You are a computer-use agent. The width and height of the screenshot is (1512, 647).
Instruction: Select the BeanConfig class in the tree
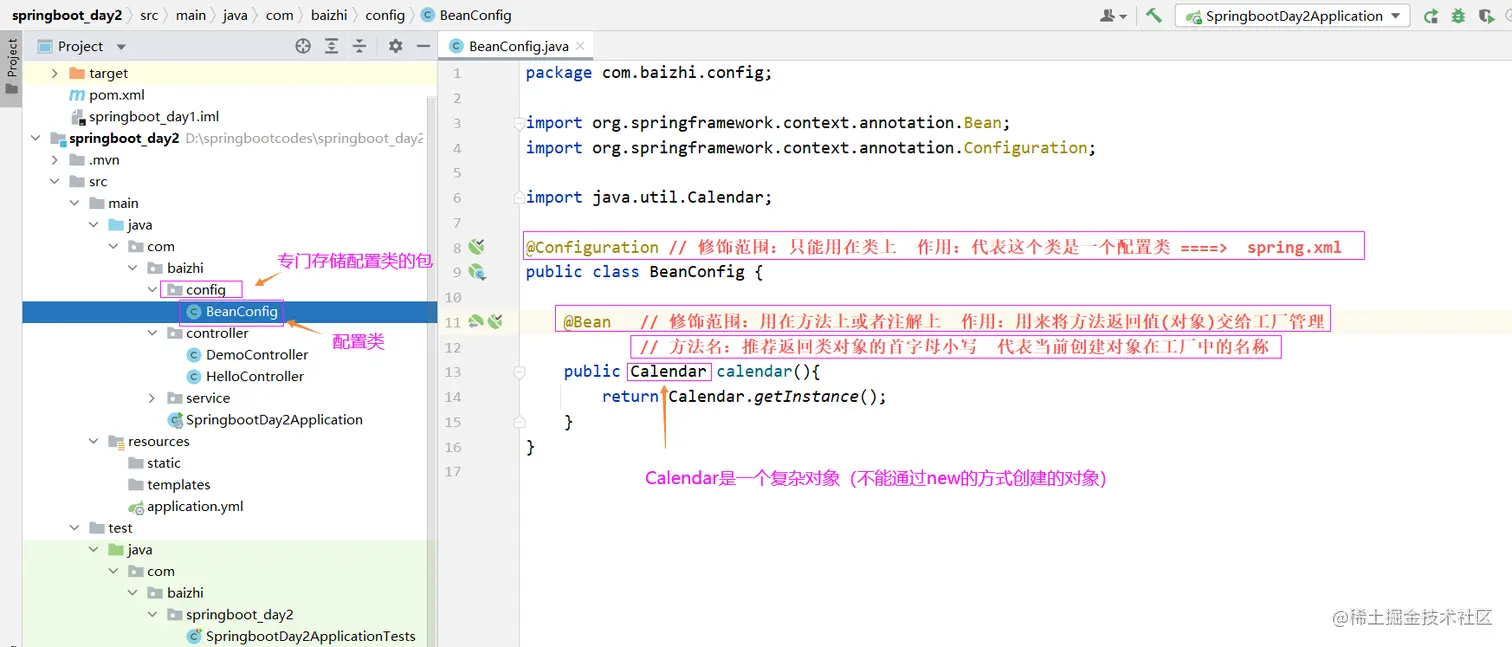click(241, 311)
